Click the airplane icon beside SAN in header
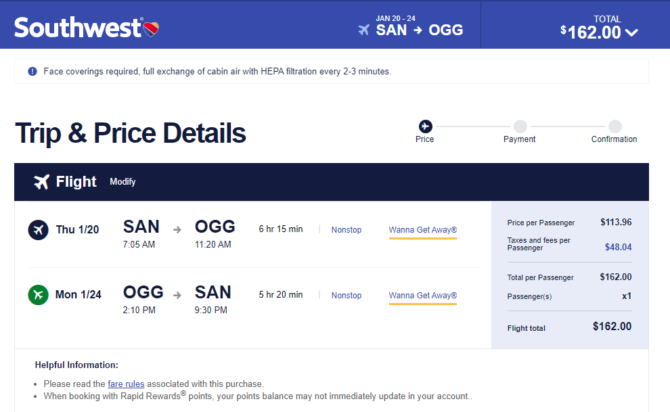Image resolution: width=670 pixels, height=412 pixels. [x=364, y=30]
